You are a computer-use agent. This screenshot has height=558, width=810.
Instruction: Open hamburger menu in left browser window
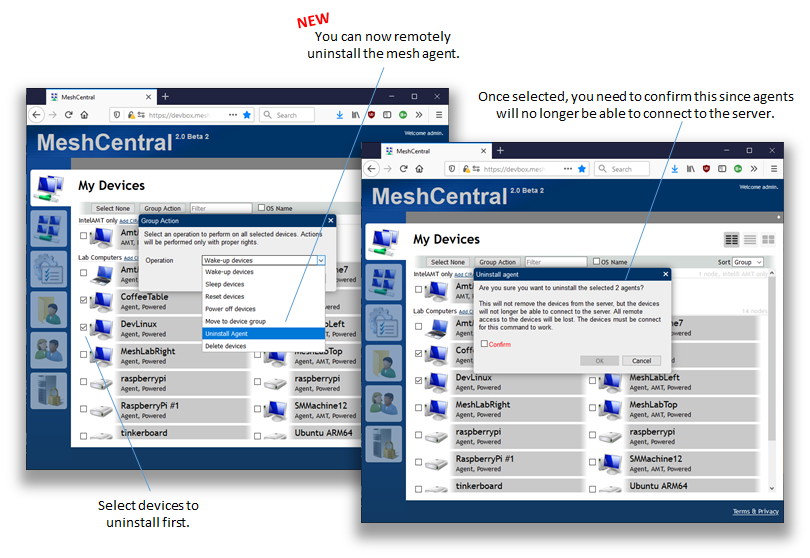[x=439, y=115]
